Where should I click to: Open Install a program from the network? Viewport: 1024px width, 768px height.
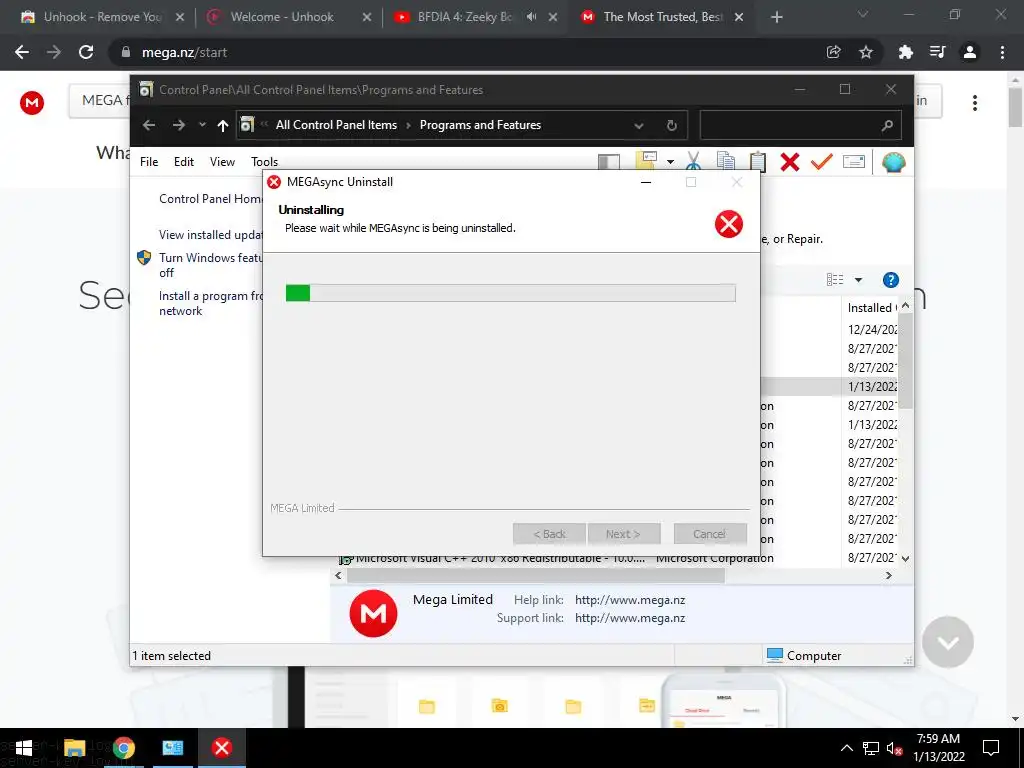coord(210,303)
